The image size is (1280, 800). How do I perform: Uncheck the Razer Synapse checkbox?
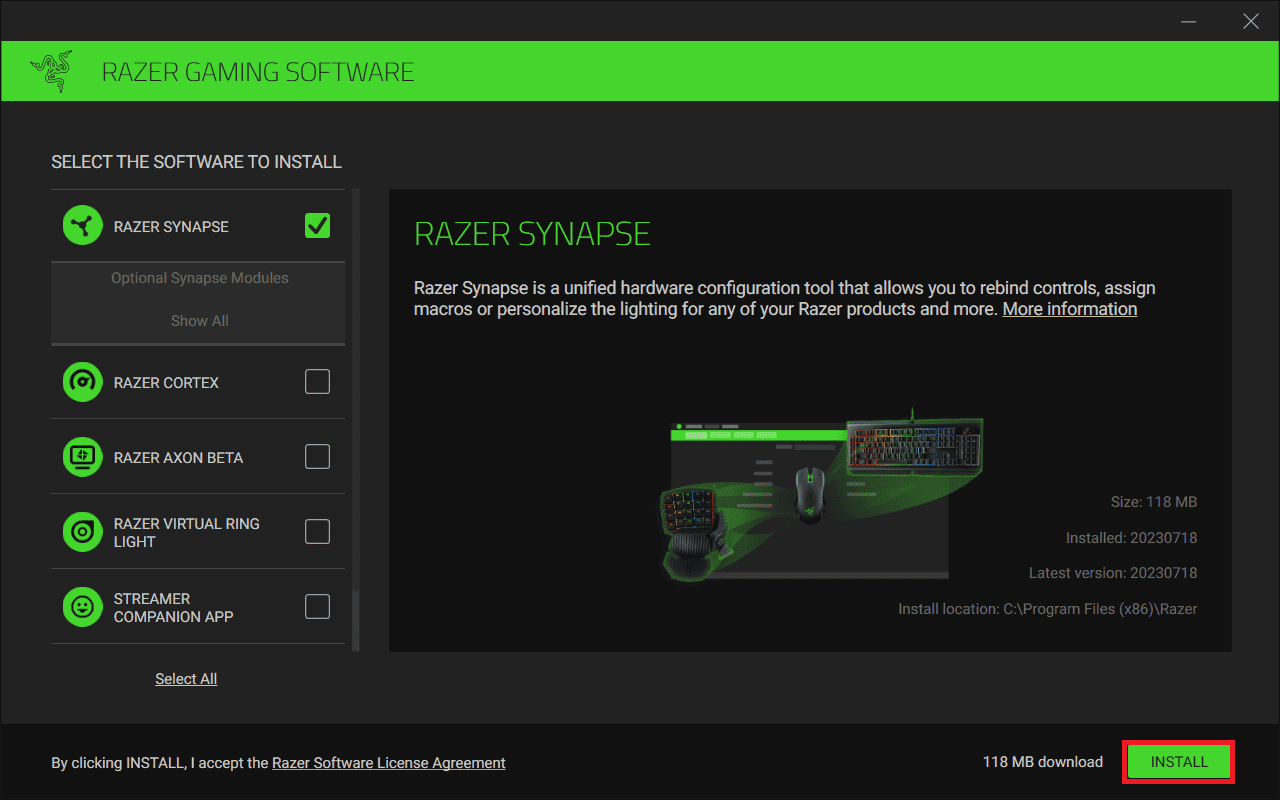coord(317,226)
